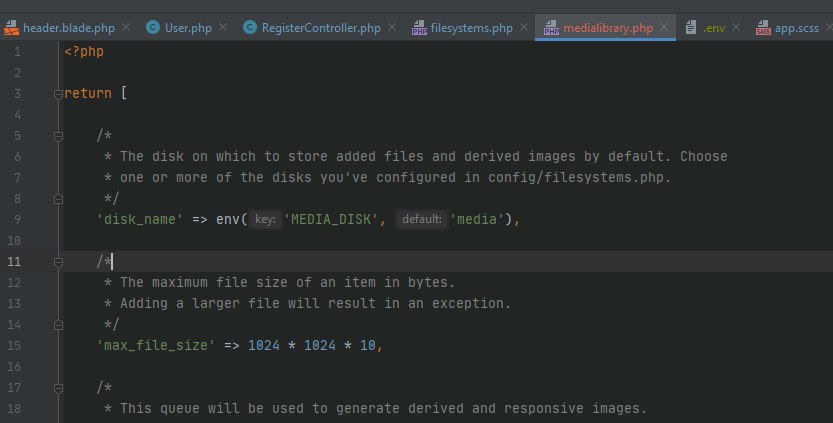Close the header.blade.php tab
833x423 pixels.
[126, 27]
